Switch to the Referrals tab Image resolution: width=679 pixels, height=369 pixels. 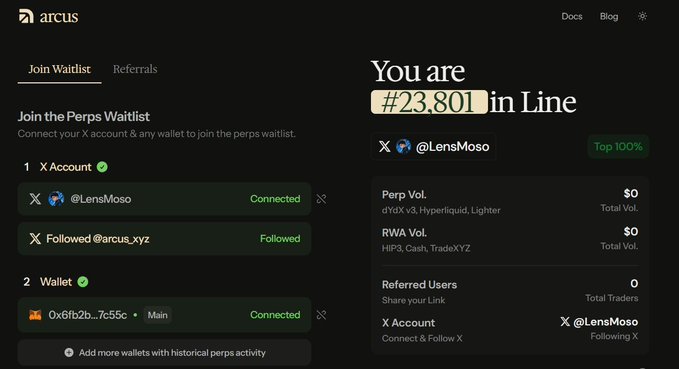tap(135, 69)
